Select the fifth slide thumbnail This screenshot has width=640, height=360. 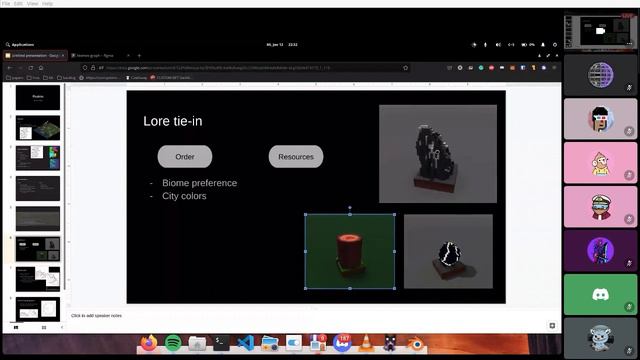click(38, 218)
